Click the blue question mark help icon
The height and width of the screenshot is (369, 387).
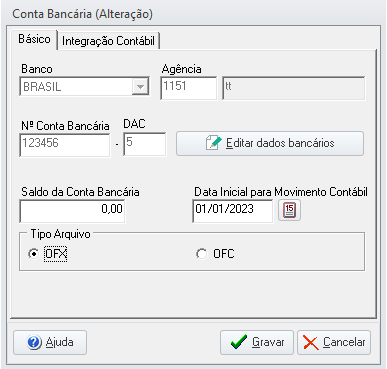(x=34, y=342)
